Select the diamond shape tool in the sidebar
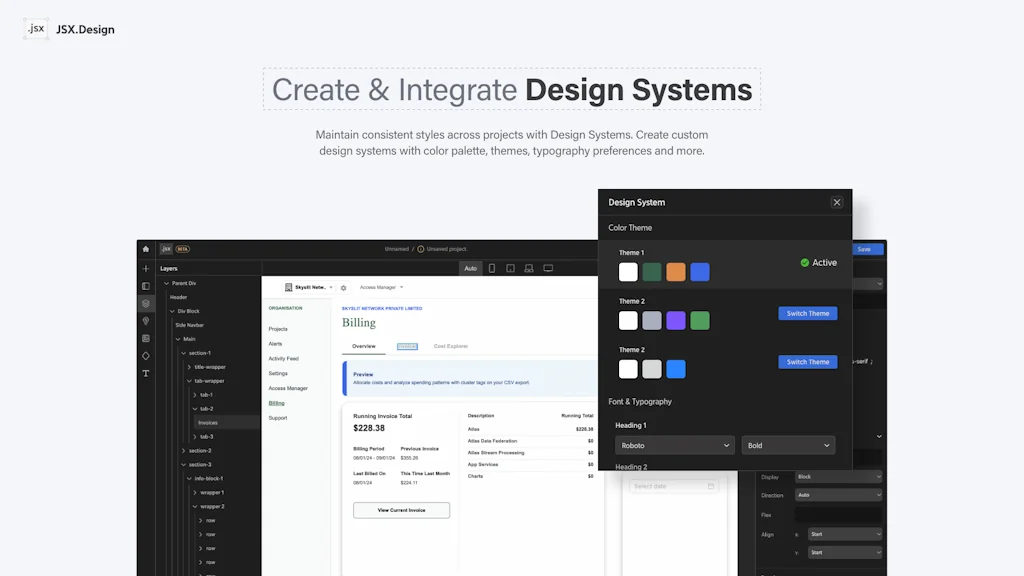This screenshot has height=576, width=1024. point(145,355)
